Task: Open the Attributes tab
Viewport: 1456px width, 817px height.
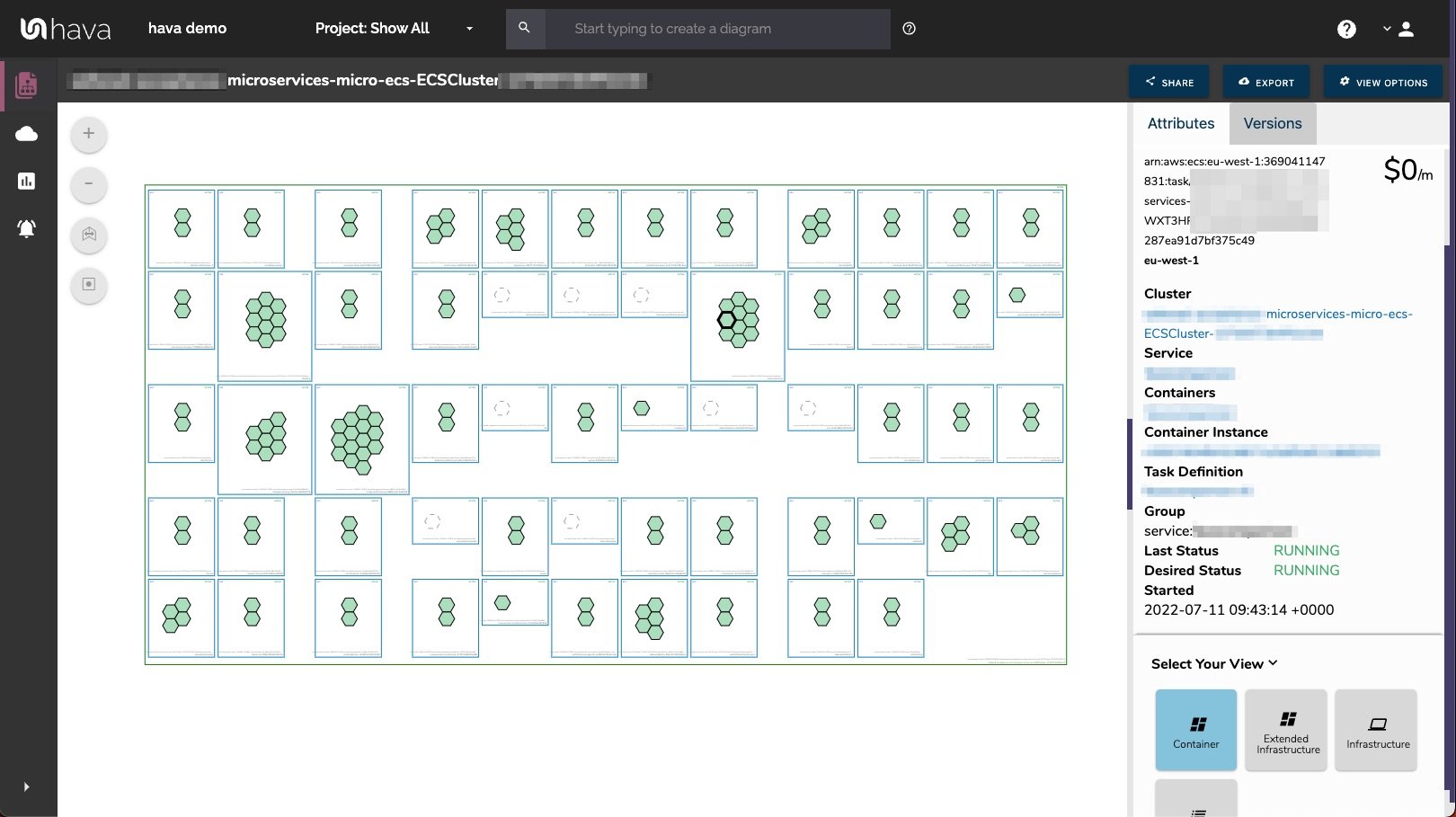Action: point(1180,123)
